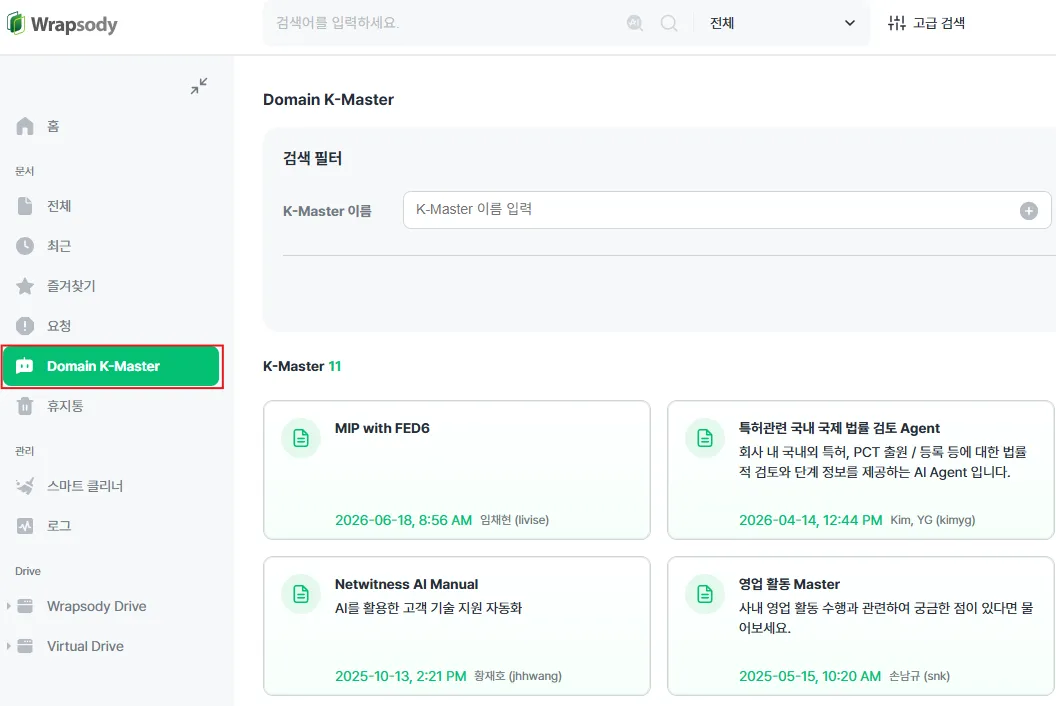Open 스마트 클리너 label
This screenshot has height=706, width=1056.
tap(85, 486)
